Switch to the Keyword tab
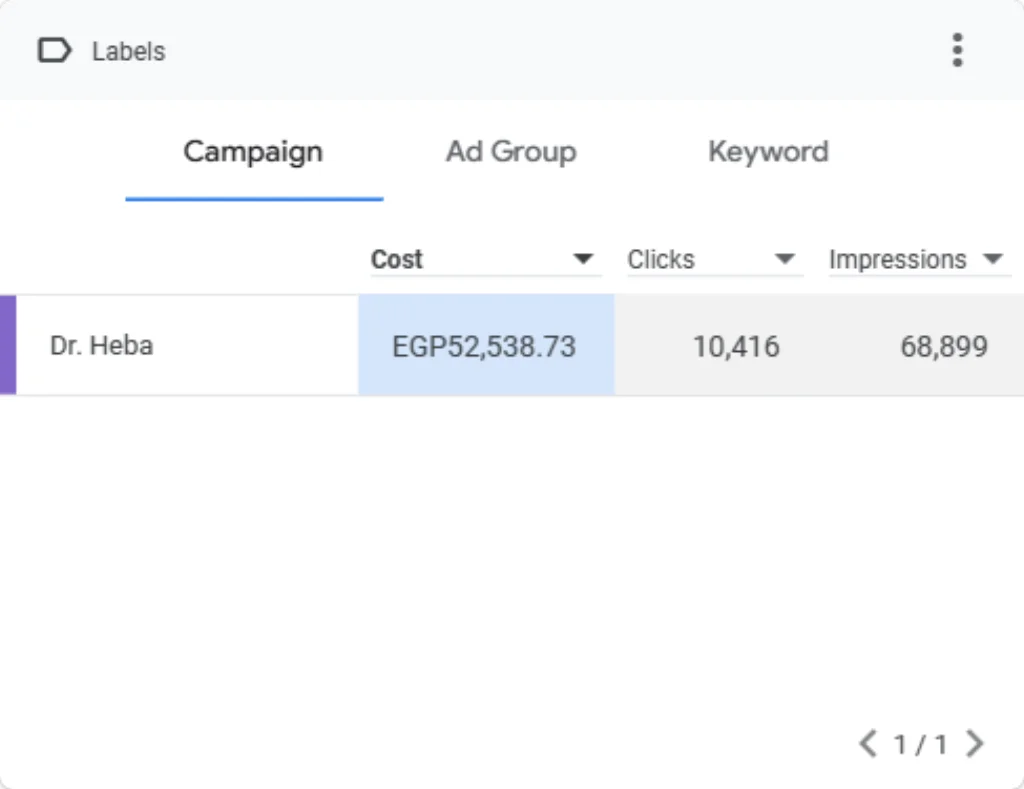1024x789 pixels. pyautogui.click(x=769, y=152)
